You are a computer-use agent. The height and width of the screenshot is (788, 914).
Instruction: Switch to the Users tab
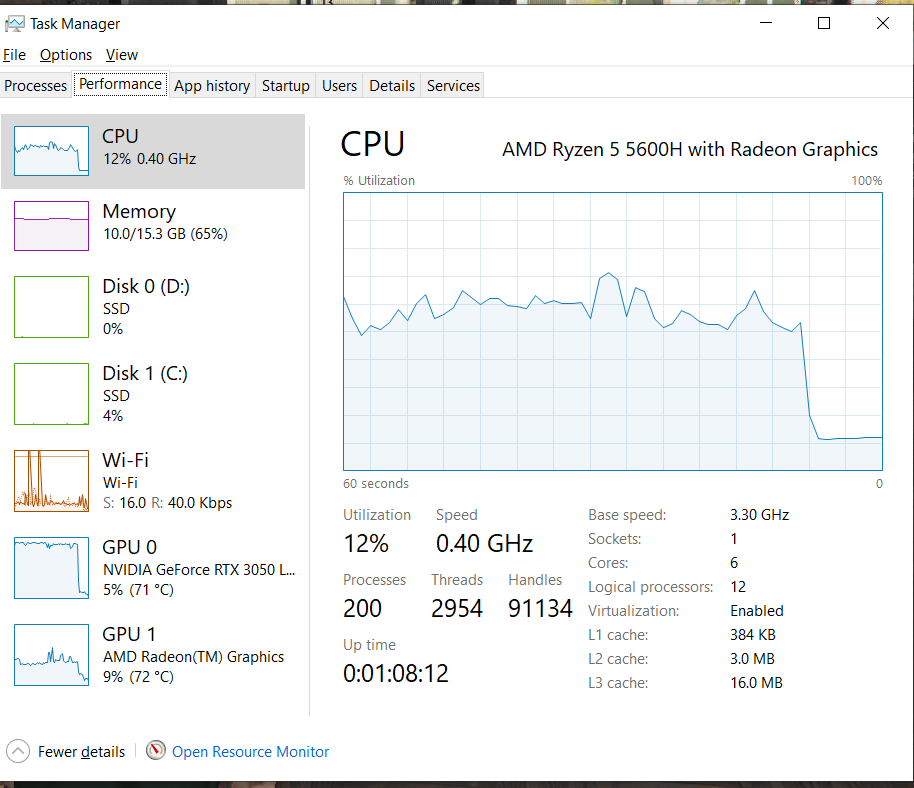pos(339,86)
